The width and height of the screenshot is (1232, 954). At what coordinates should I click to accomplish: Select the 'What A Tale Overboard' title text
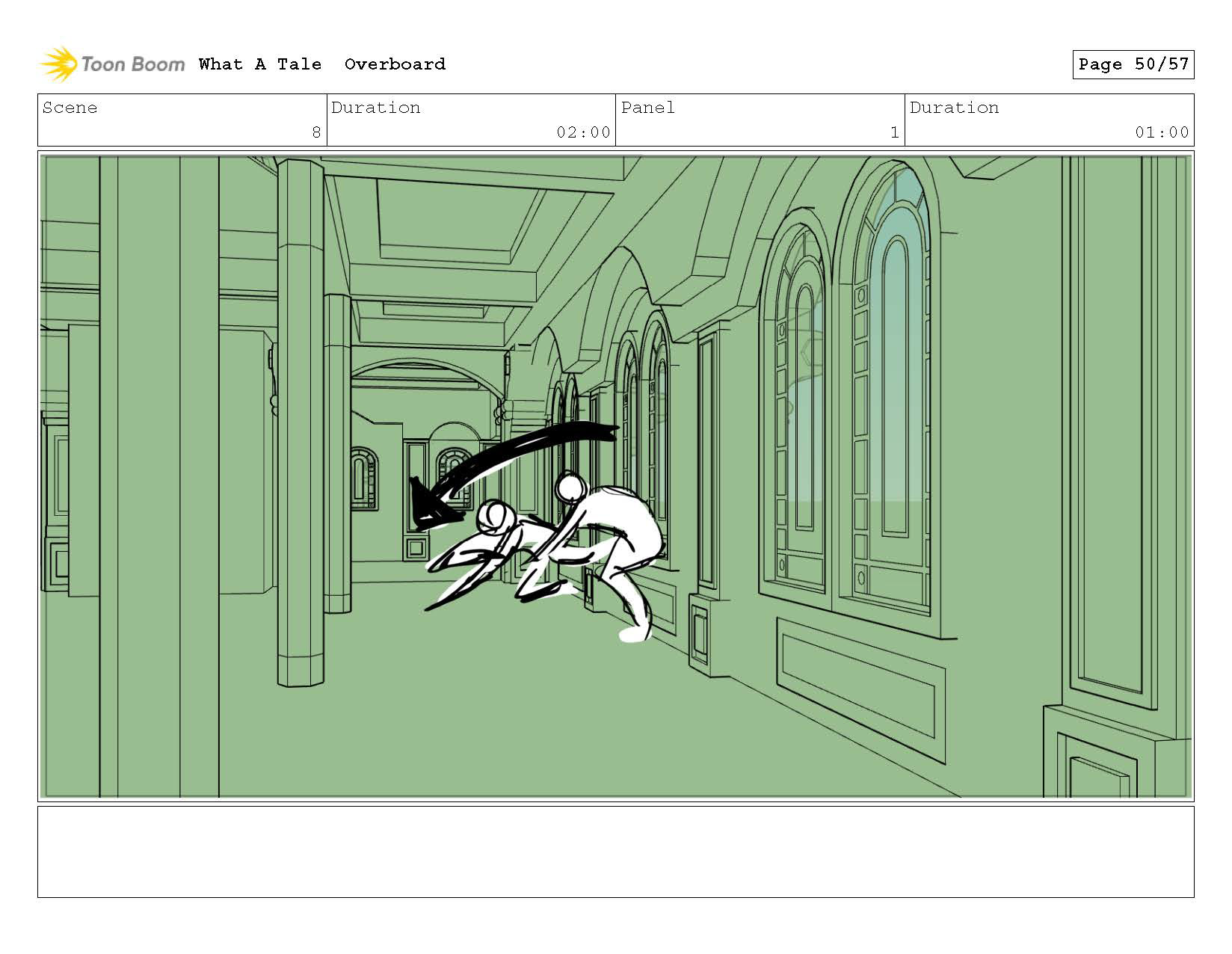pyautogui.click(x=322, y=64)
